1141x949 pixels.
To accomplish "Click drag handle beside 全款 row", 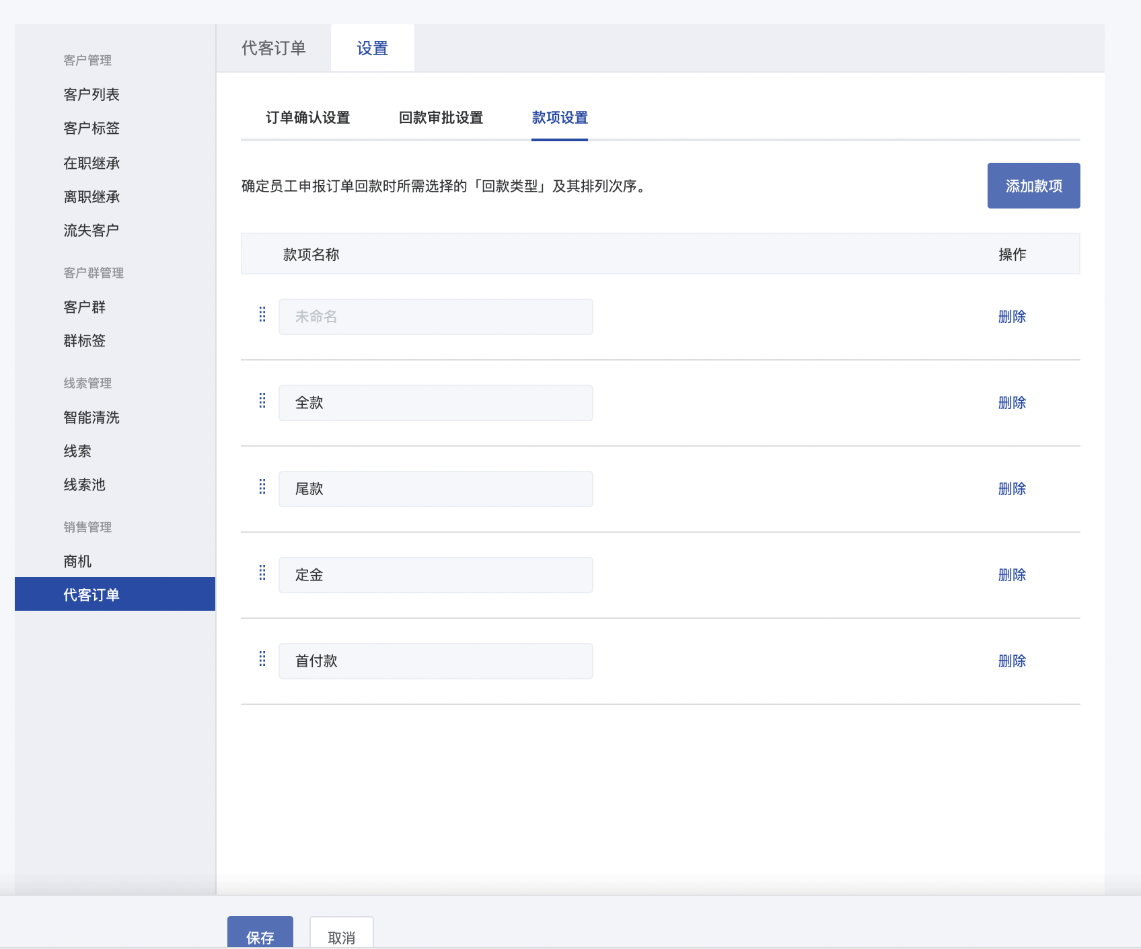I will pyautogui.click(x=263, y=400).
